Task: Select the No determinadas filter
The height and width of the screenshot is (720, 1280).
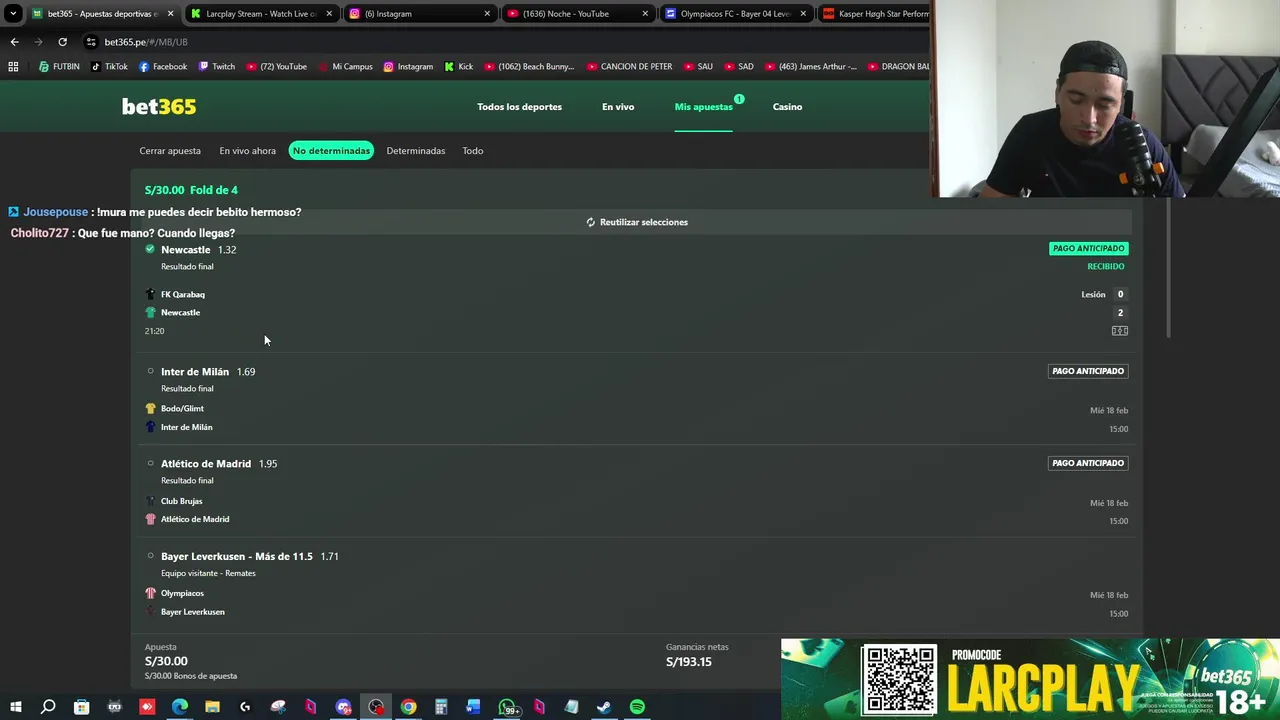Action: [331, 151]
